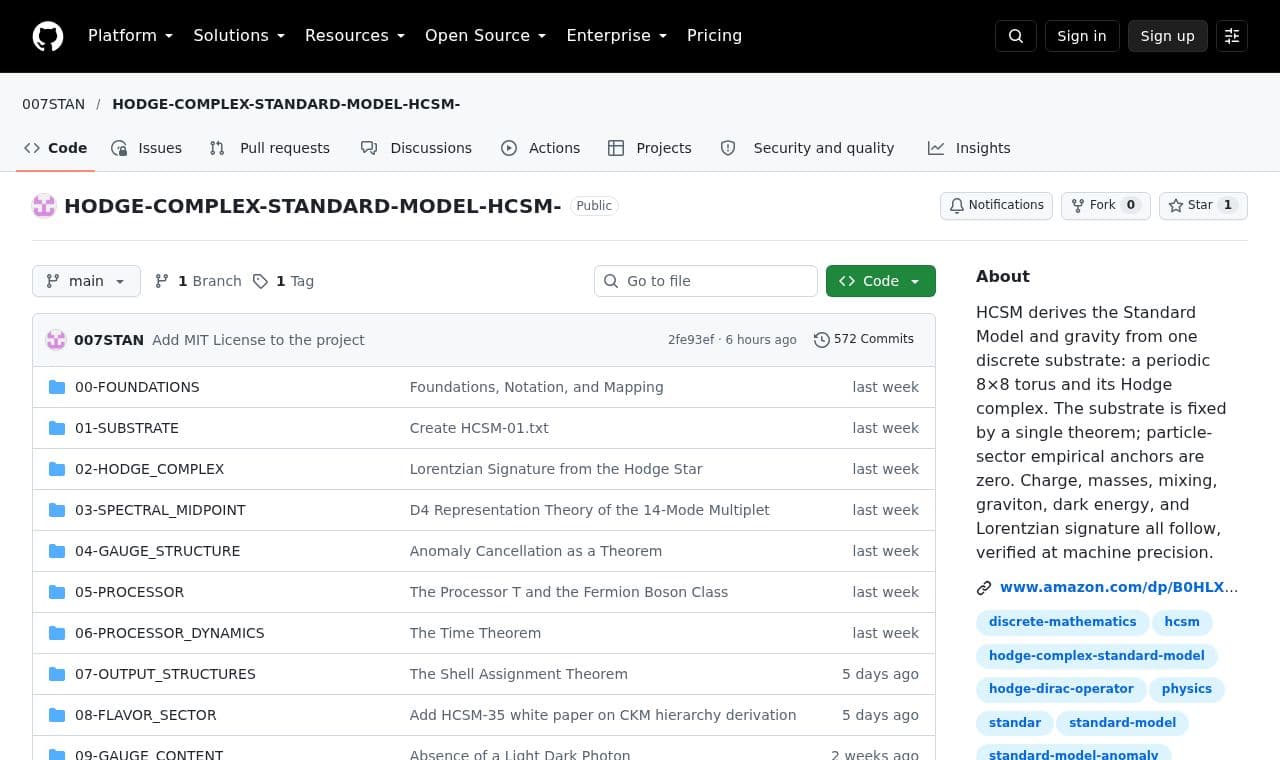Click the GitHub logo icon
Viewport: 1280px width, 760px height.
[x=48, y=36]
